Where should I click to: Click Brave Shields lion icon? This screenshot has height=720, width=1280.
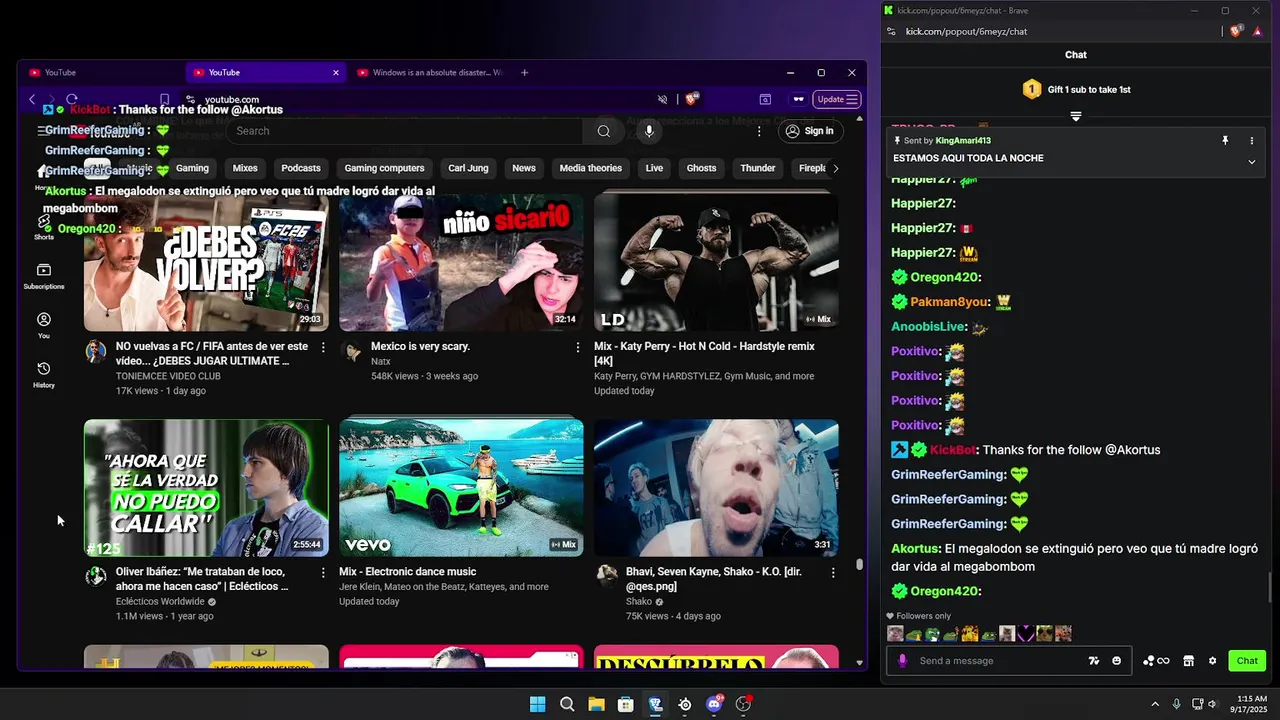691,99
